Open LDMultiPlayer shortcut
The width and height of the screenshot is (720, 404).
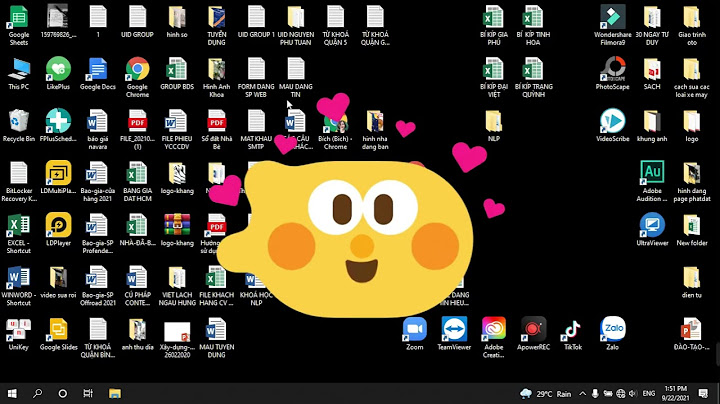click(58, 178)
